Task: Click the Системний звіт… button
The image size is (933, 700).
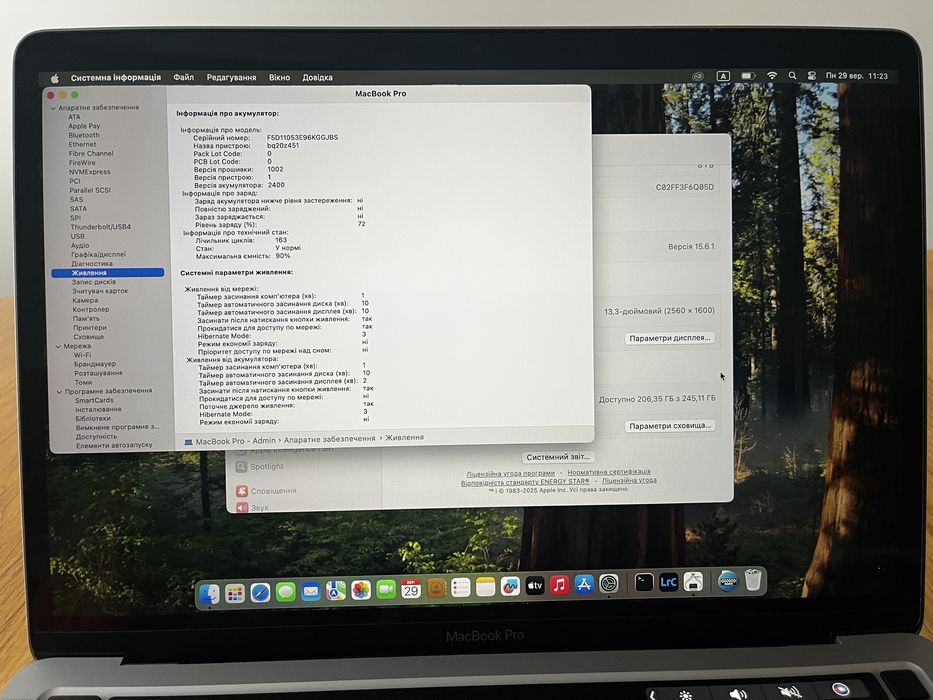Action: click(558, 457)
